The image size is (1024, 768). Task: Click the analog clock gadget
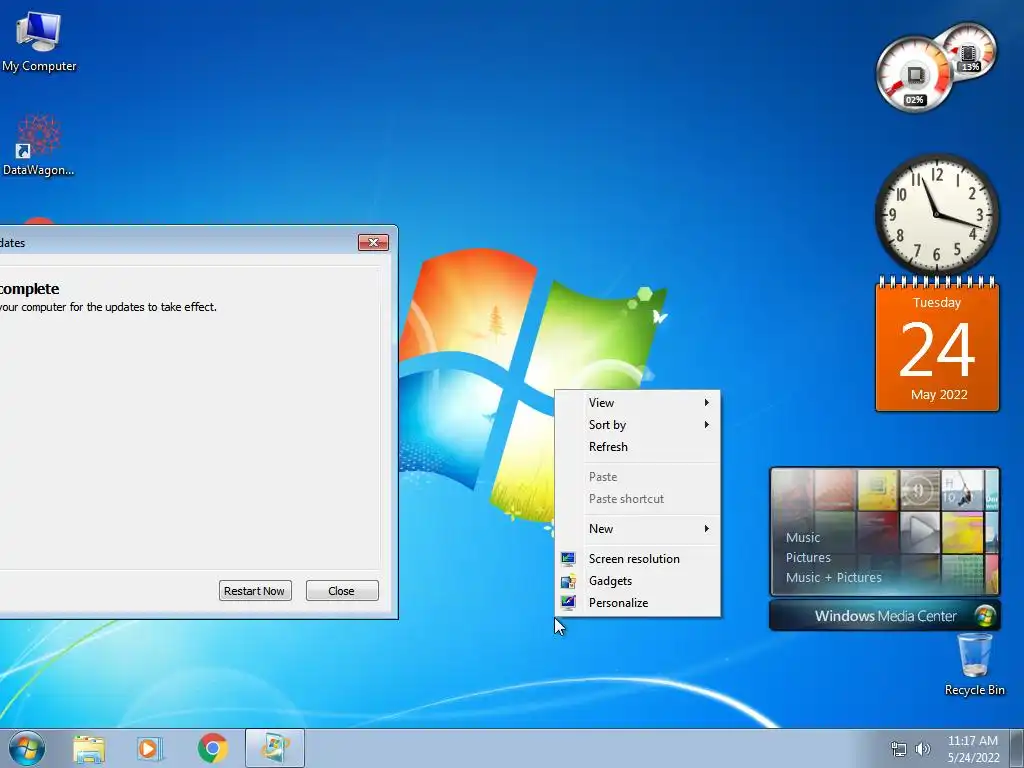pos(936,214)
